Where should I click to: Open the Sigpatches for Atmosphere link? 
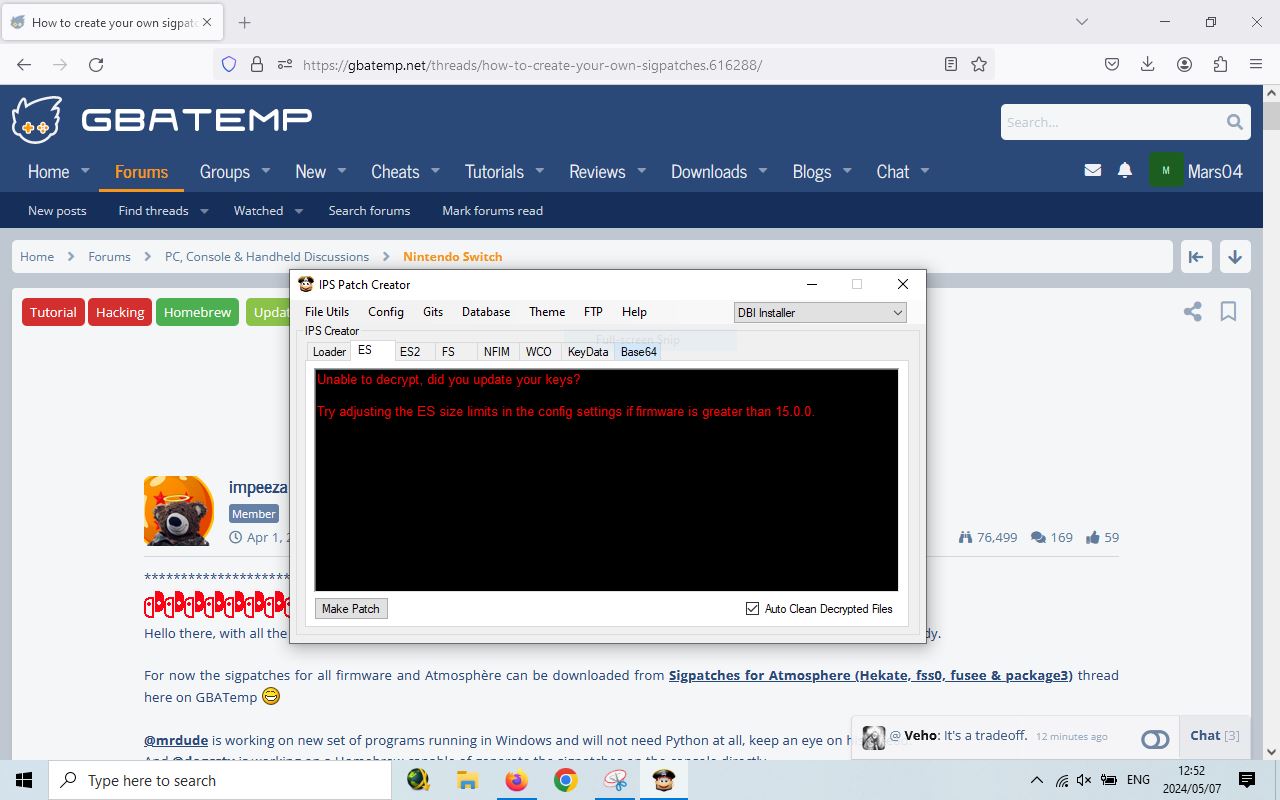pos(871,675)
